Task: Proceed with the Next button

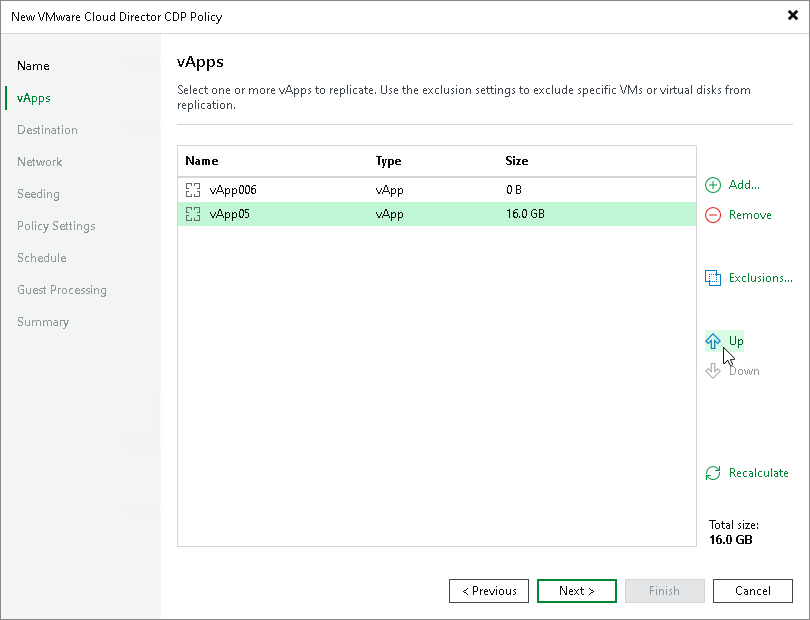Action: (x=577, y=591)
